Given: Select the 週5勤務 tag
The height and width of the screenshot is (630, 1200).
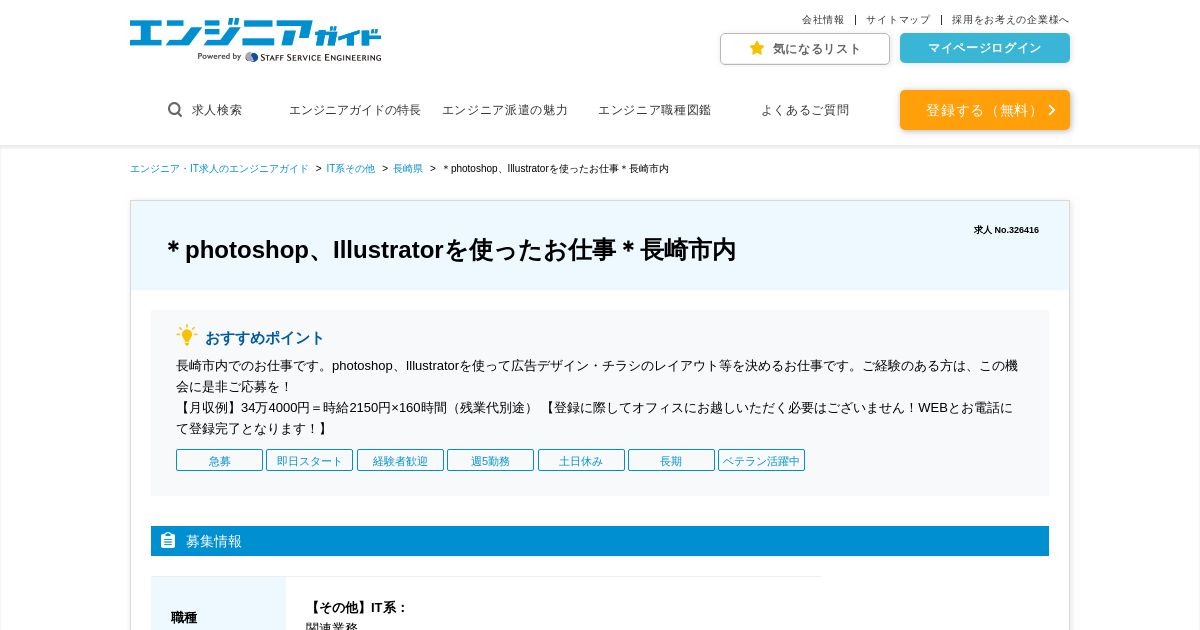Looking at the screenshot, I should [x=490, y=461].
